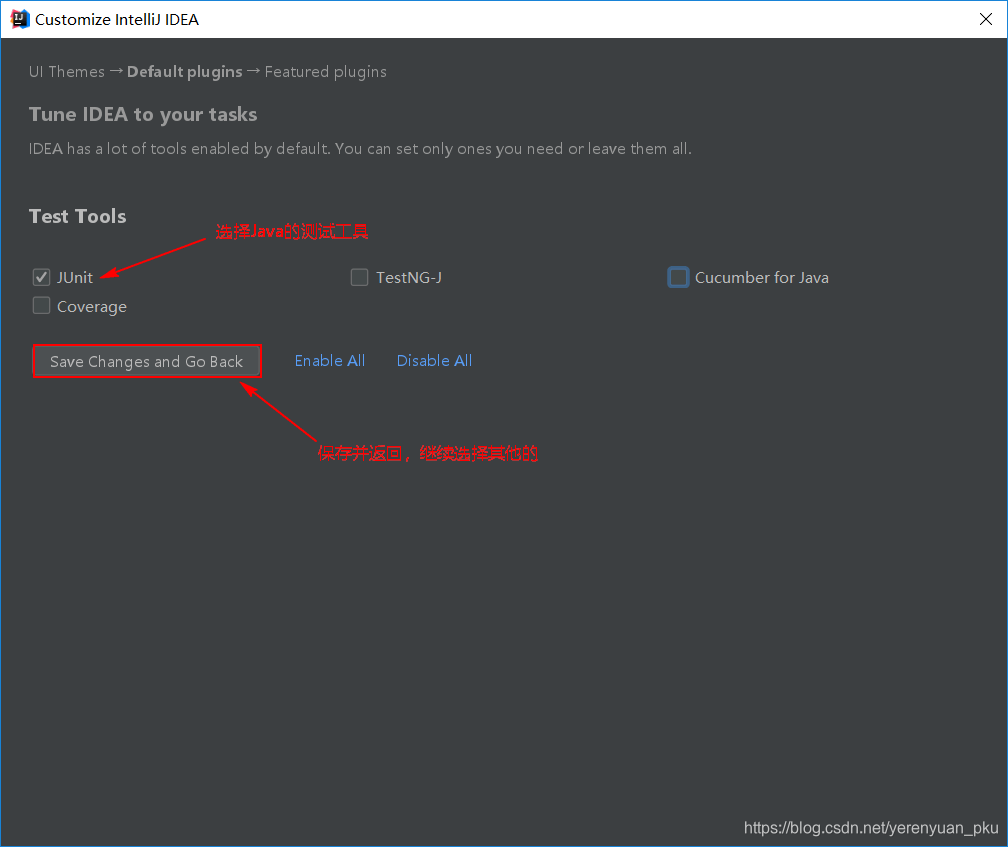Close the Customize IntelliJ IDEA window
The height and width of the screenshot is (847, 1008).
(986, 19)
